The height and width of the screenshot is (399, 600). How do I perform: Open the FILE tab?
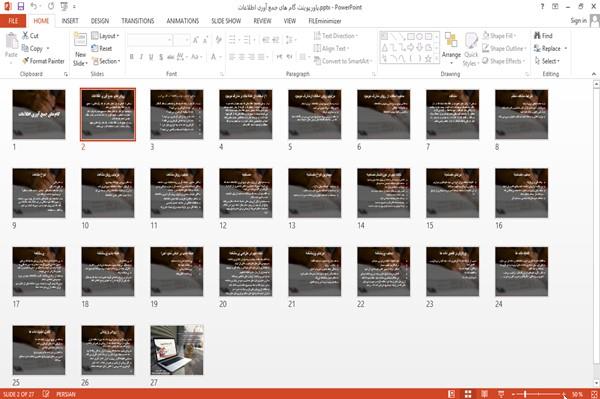point(13,21)
